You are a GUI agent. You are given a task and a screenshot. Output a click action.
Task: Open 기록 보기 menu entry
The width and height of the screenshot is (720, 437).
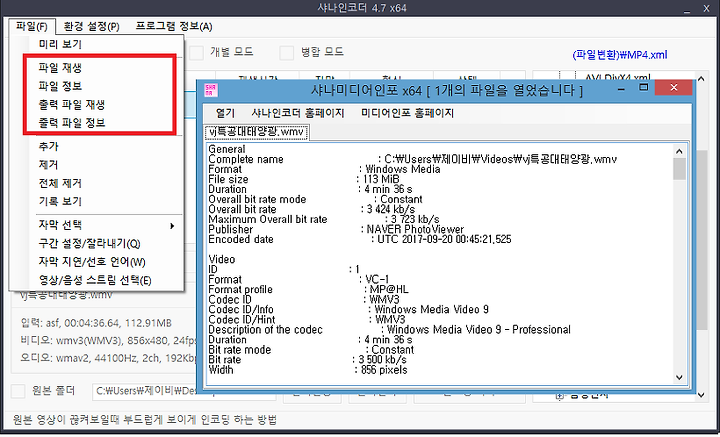pyautogui.click(x=60, y=201)
